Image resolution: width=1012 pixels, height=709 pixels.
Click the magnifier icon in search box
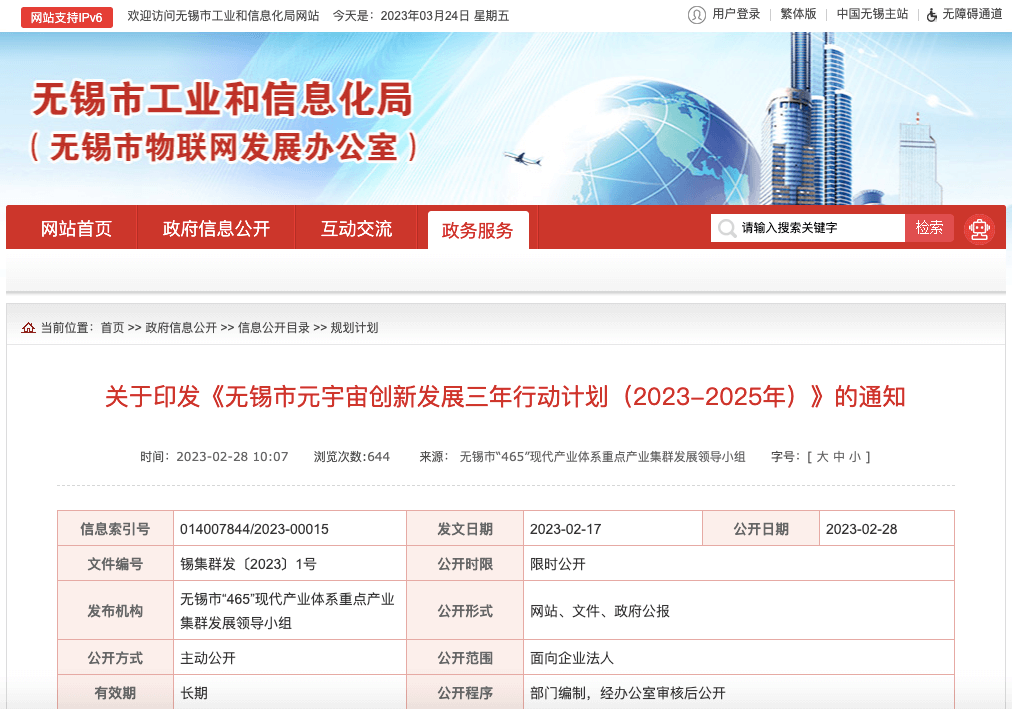(727, 228)
